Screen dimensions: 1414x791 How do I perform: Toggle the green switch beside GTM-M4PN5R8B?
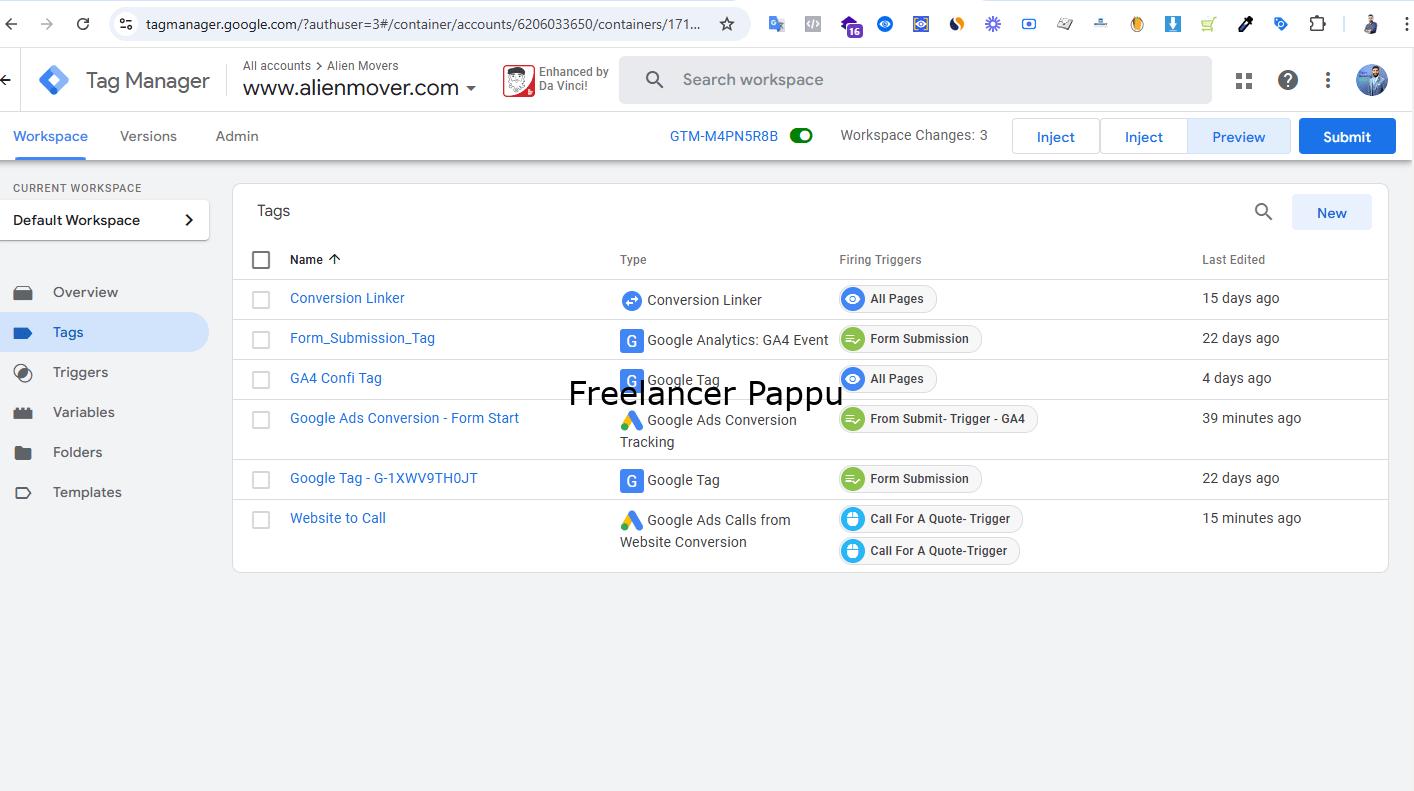[x=801, y=136]
